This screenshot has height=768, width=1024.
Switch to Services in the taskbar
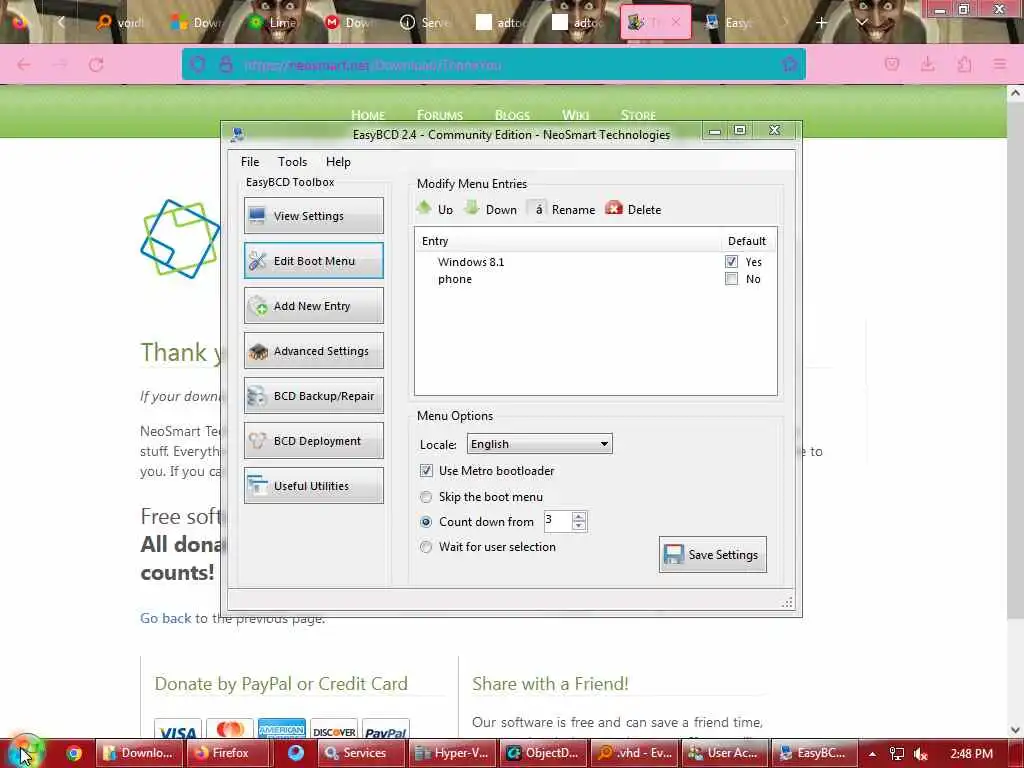360,753
